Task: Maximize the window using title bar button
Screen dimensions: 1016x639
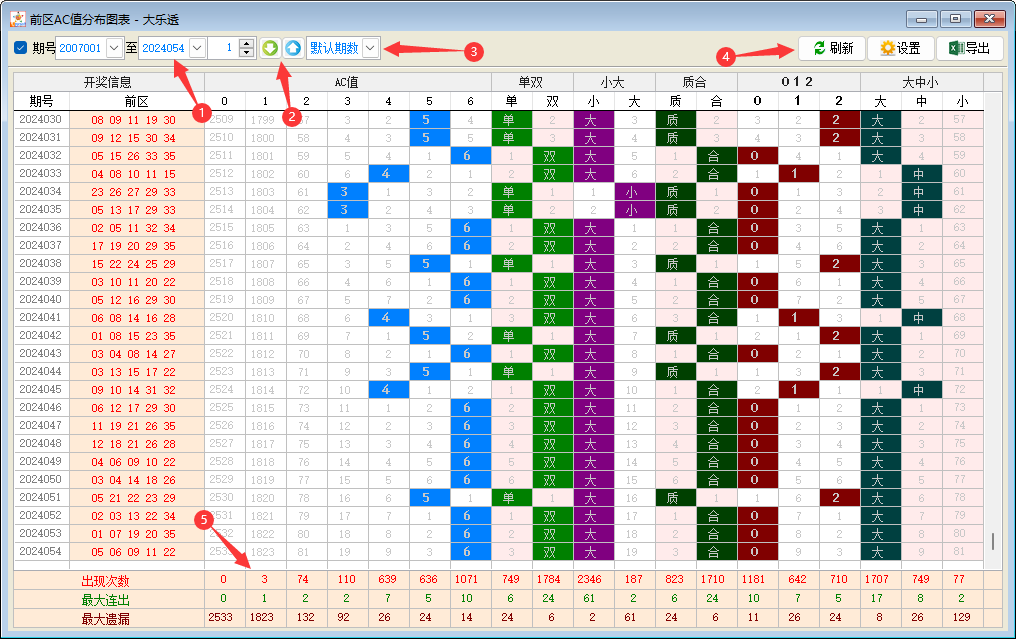Action: (x=955, y=18)
